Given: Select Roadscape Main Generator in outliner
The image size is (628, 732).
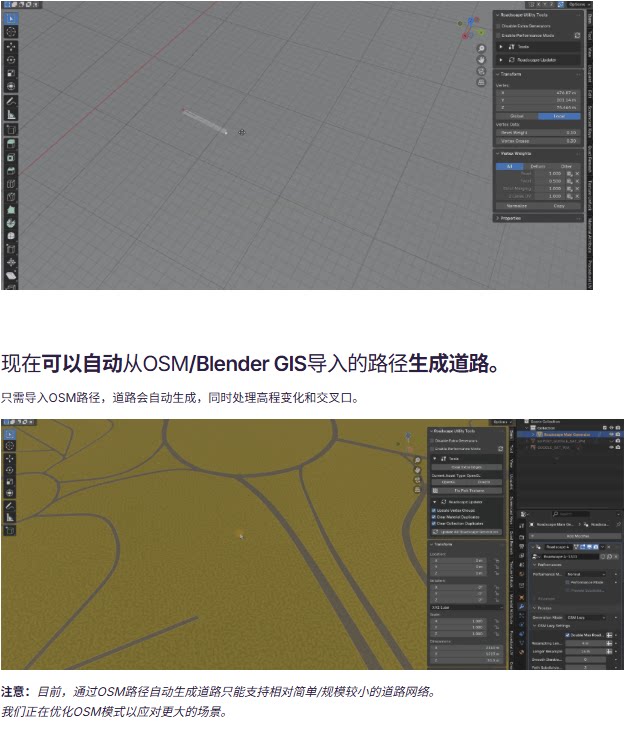Looking at the screenshot, I should coord(567,435).
